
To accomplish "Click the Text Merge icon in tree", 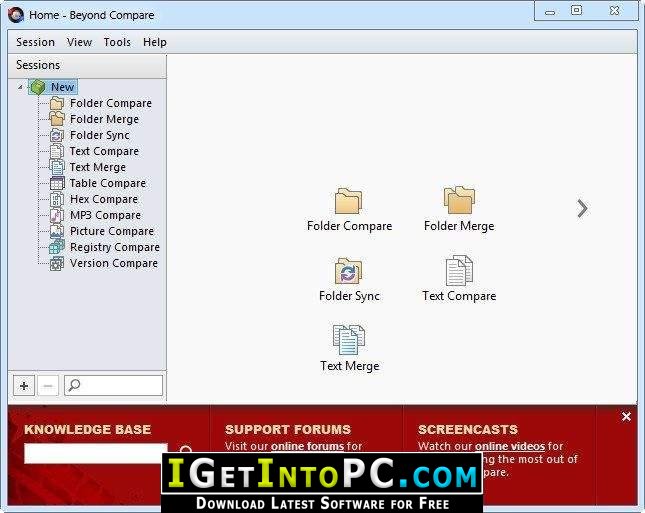I will click(x=57, y=167).
